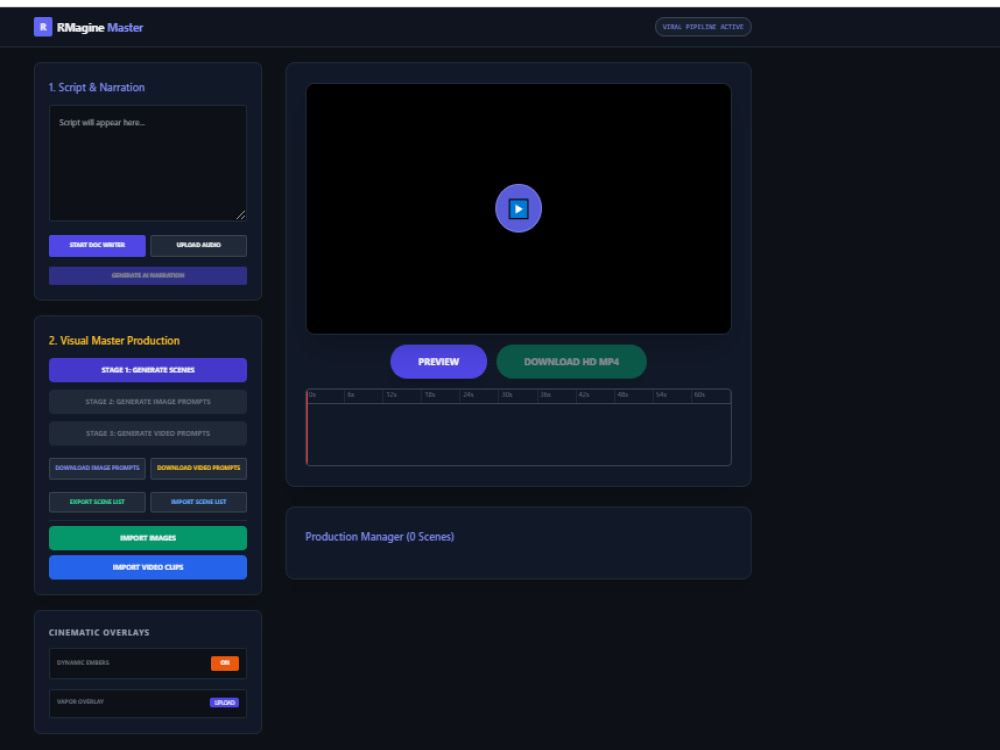
Task: Click Download HD MP4 button
Action: (571, 362)
